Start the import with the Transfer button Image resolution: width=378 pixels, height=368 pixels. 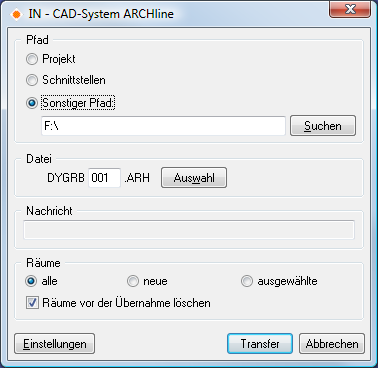pos(260,344)
